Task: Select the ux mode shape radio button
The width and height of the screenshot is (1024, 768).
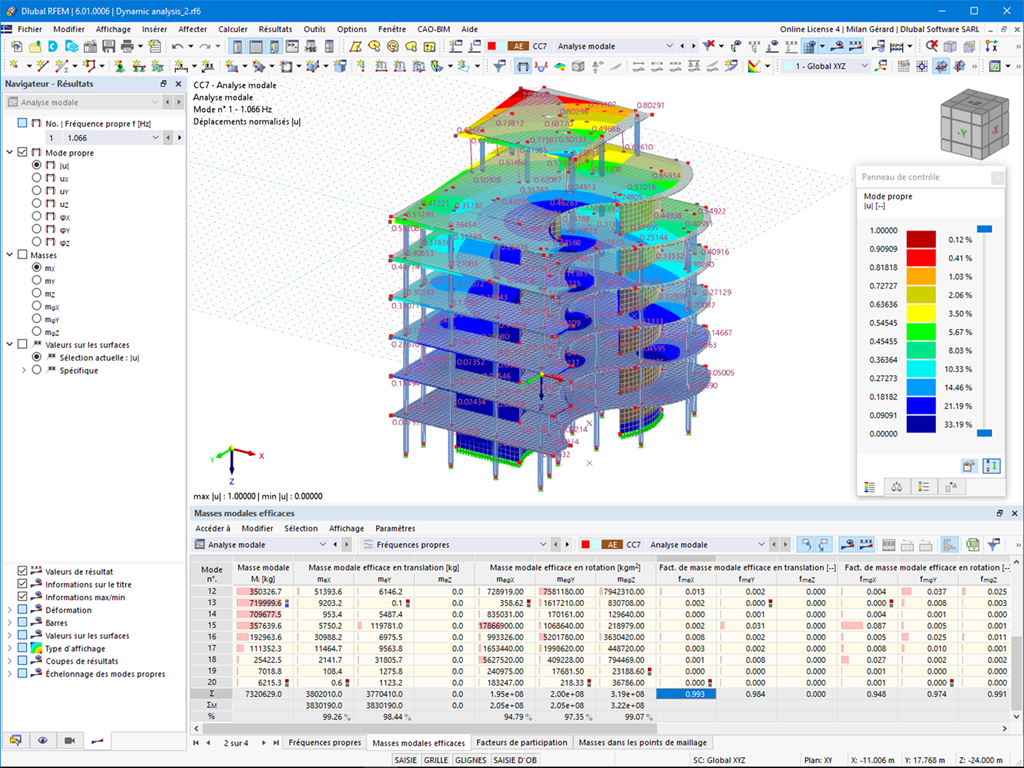Action: [x=37, y=178]
